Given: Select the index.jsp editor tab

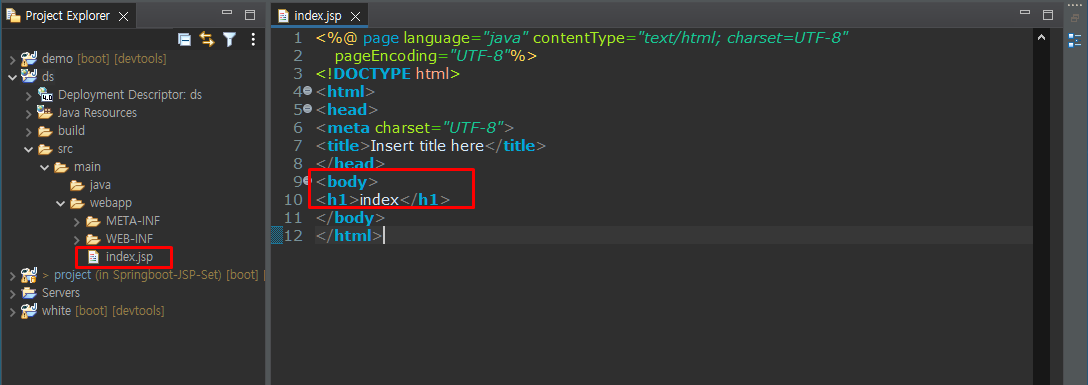Looking at the screenshot, I should point(317,16).
